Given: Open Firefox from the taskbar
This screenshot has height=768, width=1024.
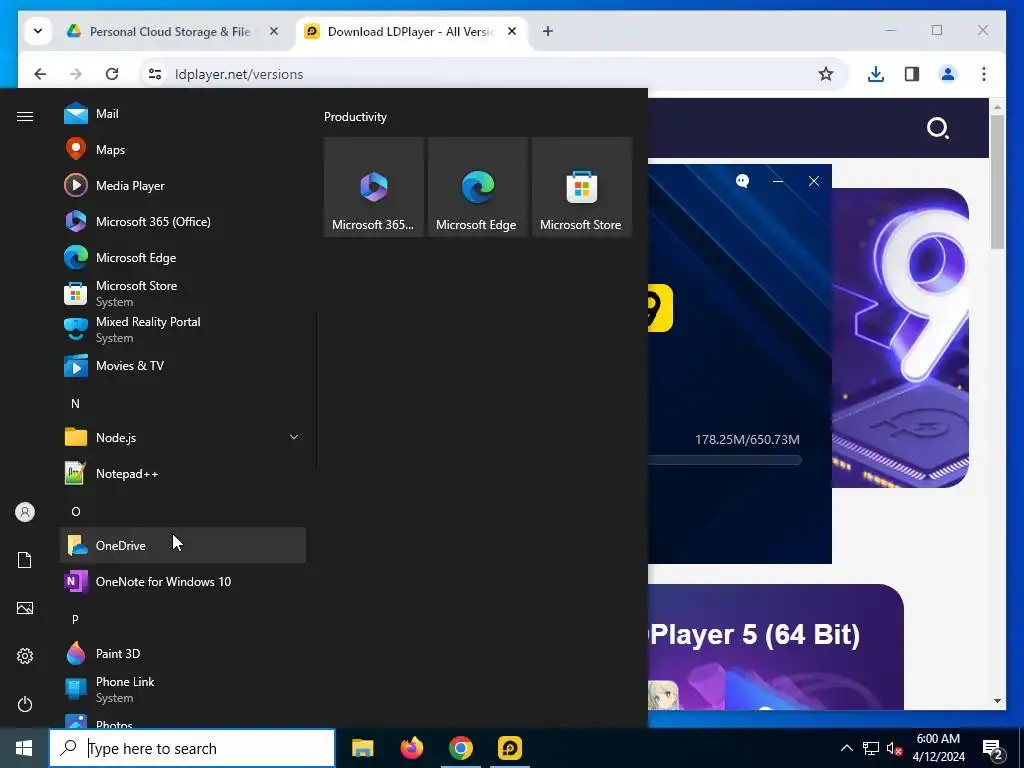Looking at the screenshot, I should [411, 748].
